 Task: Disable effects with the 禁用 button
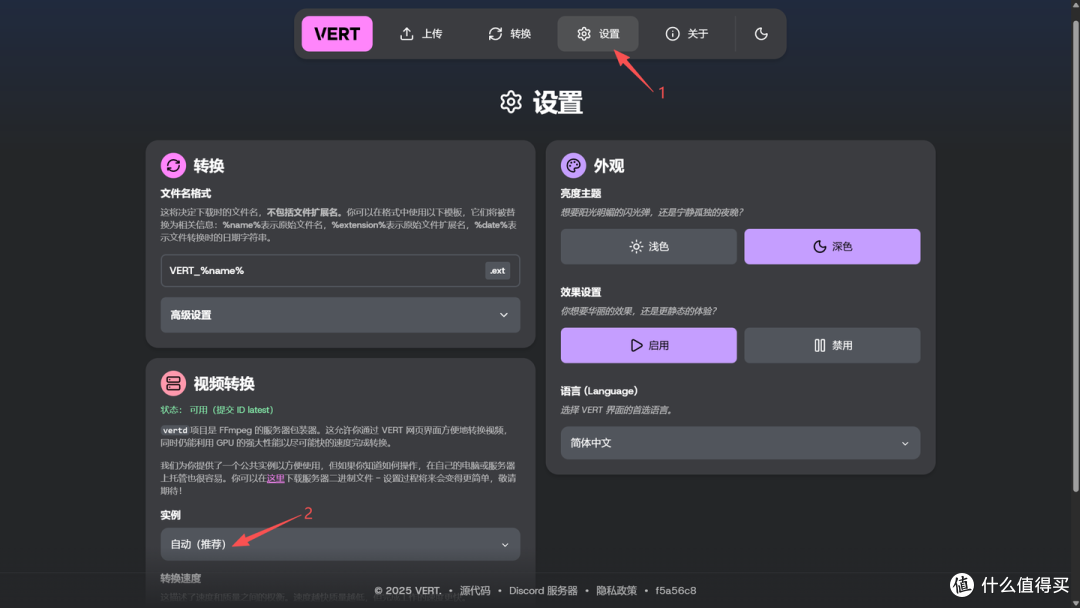pos(832,345)
